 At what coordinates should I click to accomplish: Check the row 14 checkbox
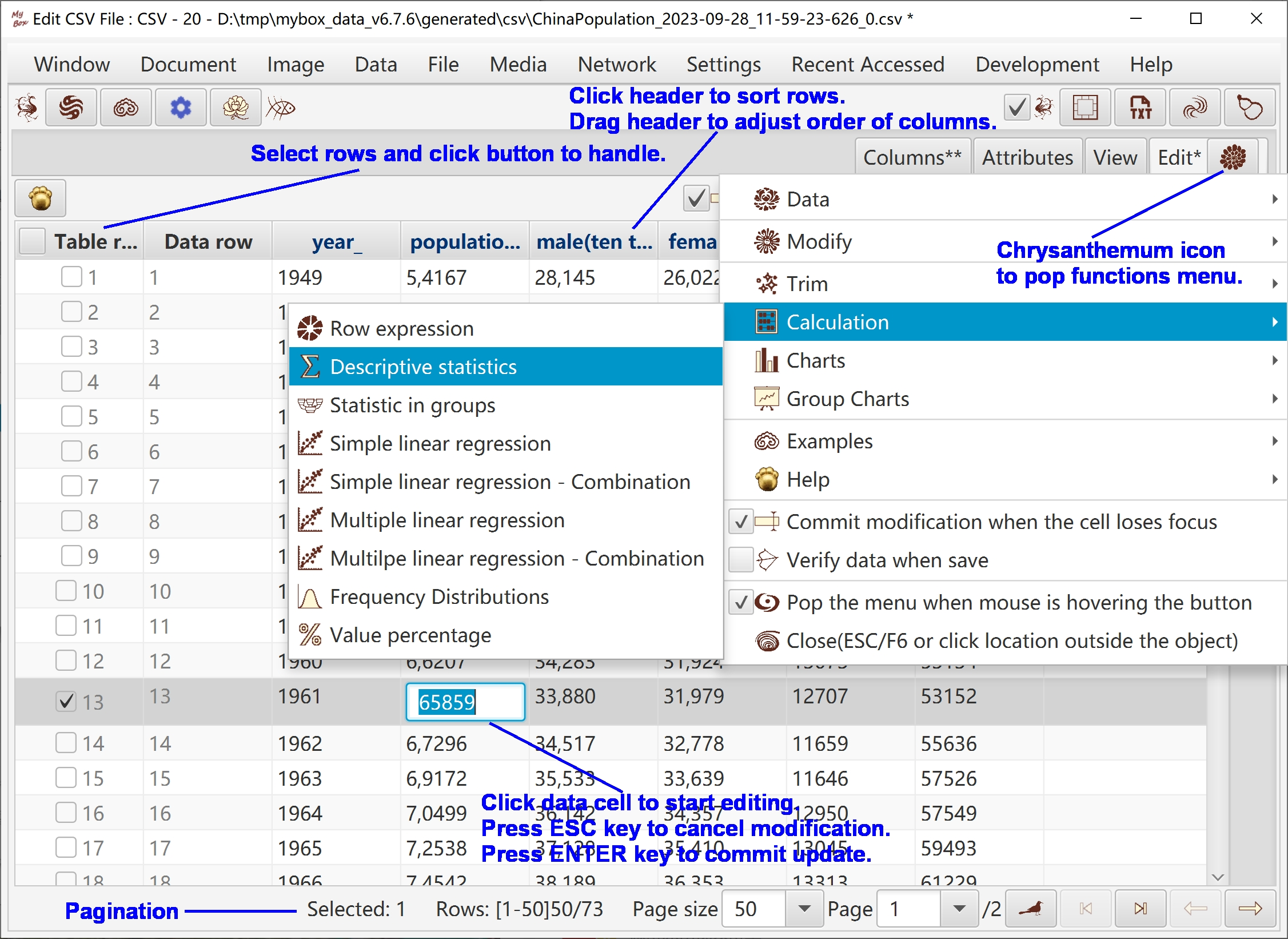point(66,743)
